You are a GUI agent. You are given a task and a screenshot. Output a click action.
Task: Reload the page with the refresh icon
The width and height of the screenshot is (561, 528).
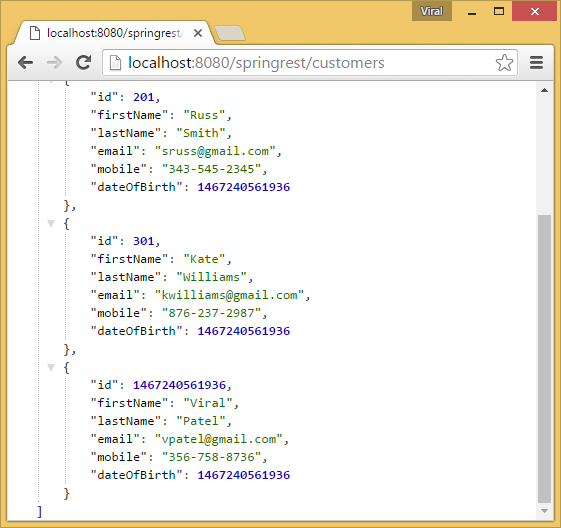point(83,63)
